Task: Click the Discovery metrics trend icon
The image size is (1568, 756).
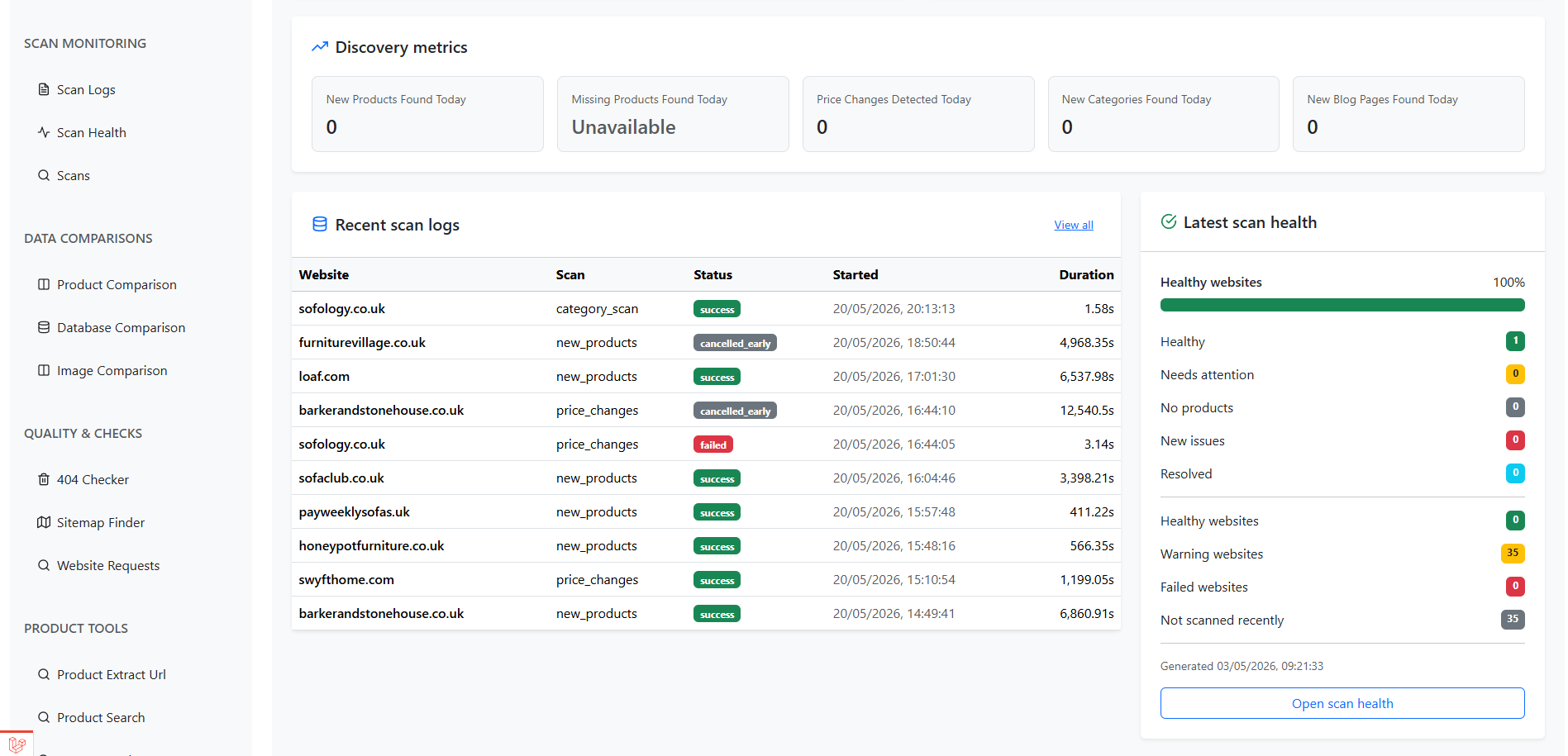Action: click(320, 47)
